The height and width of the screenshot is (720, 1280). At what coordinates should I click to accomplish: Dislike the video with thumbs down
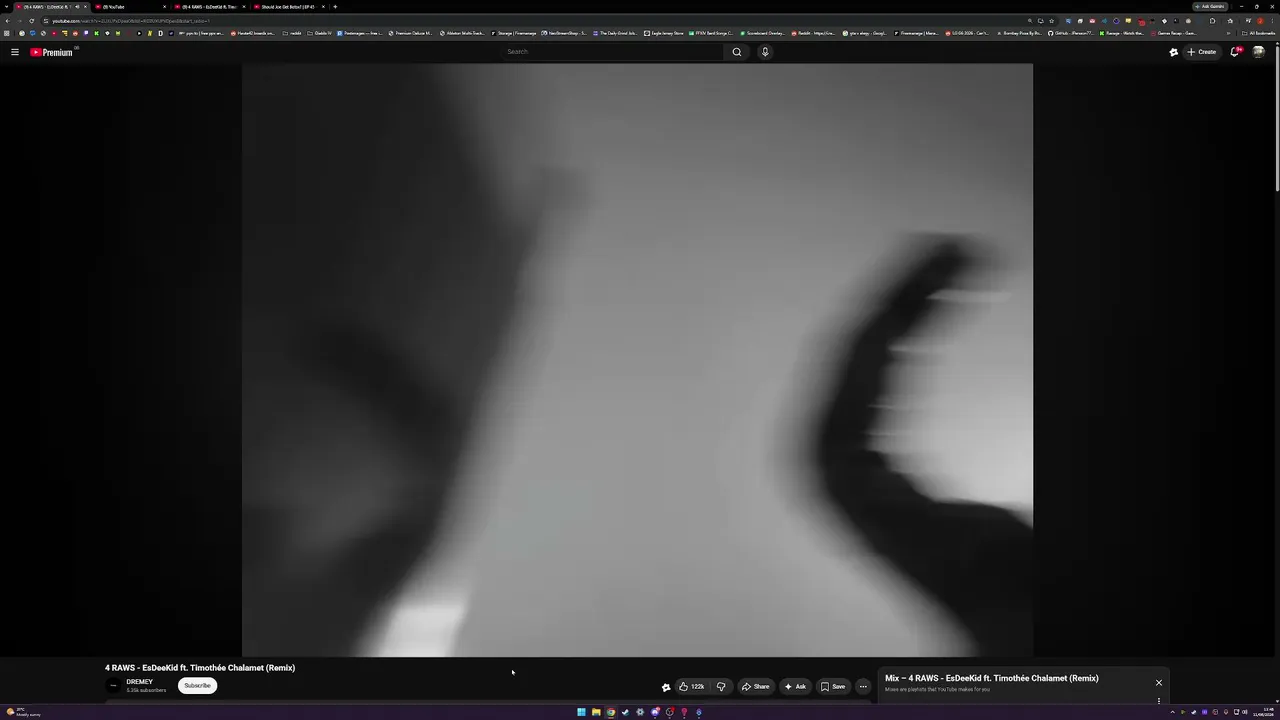point(721,686)
